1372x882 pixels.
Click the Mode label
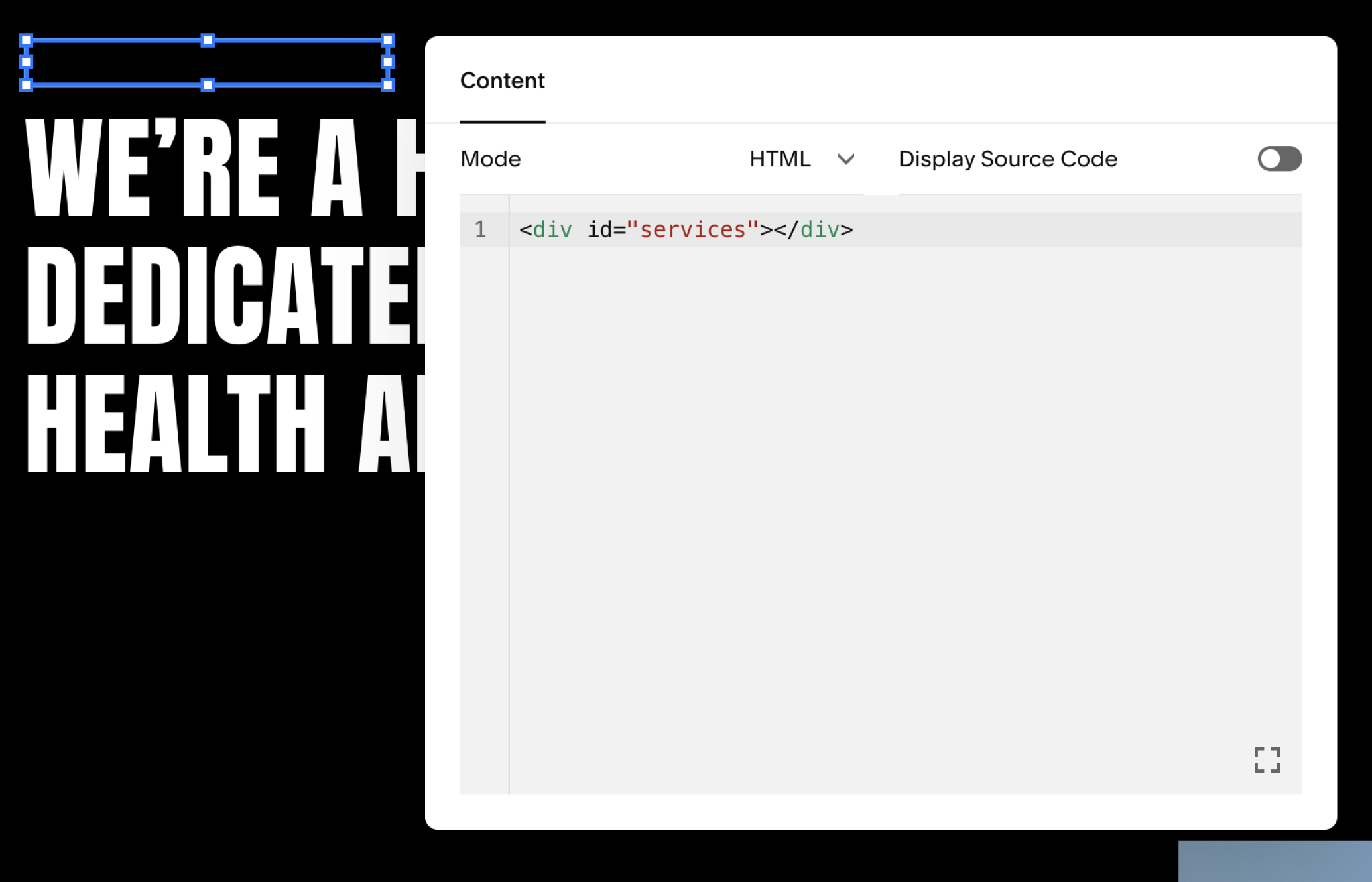coord(491,159)
